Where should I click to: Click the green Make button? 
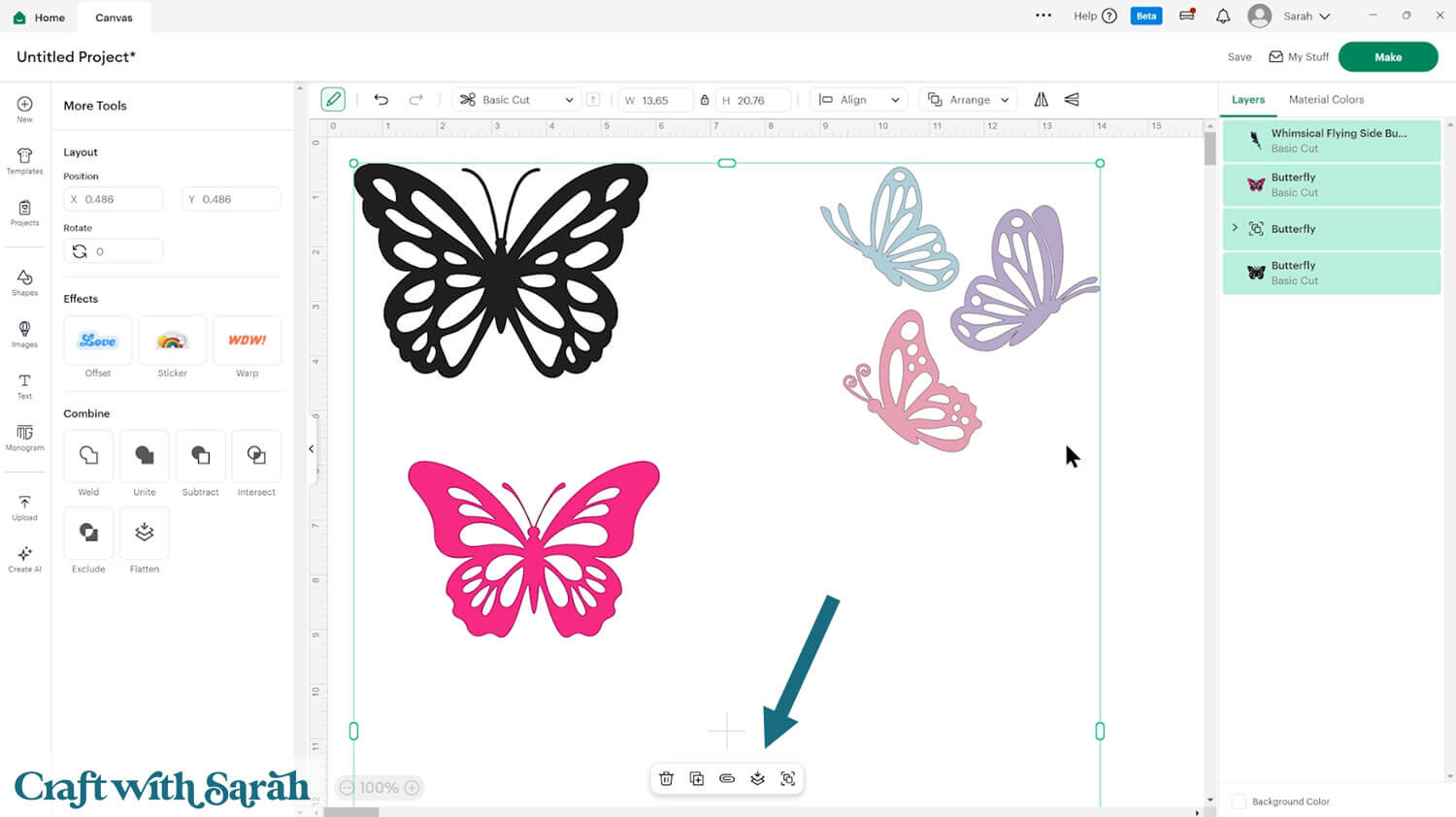coord(1387,57)
